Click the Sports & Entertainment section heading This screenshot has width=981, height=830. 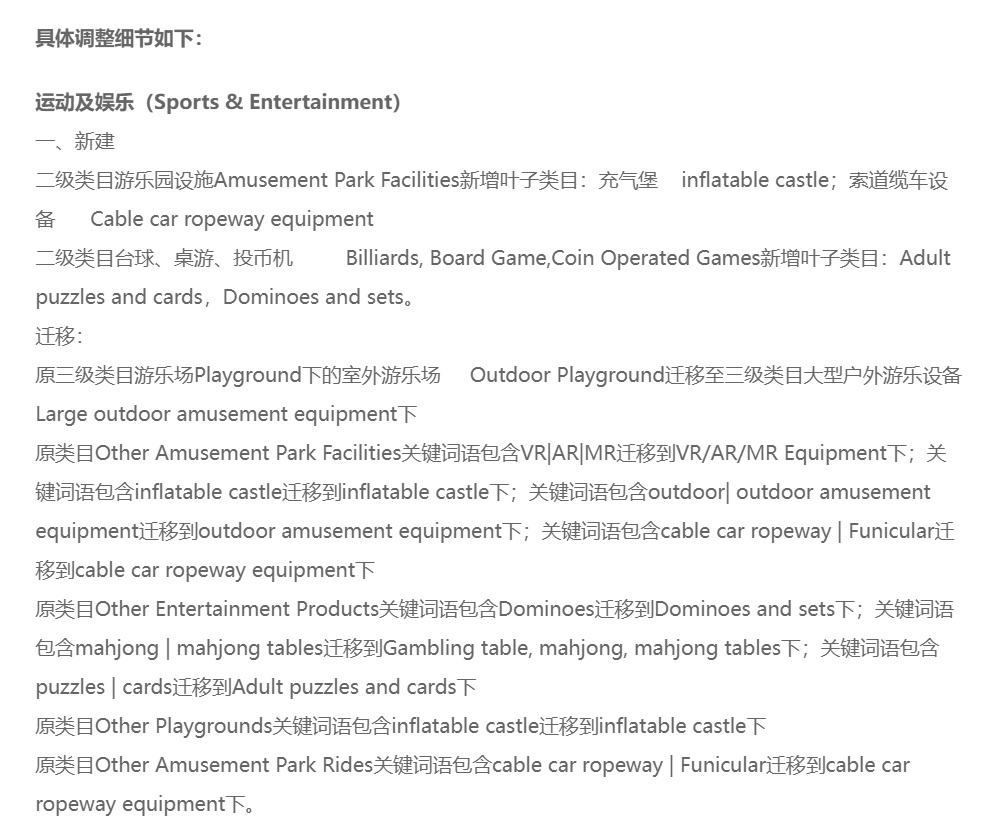point(217,102)
